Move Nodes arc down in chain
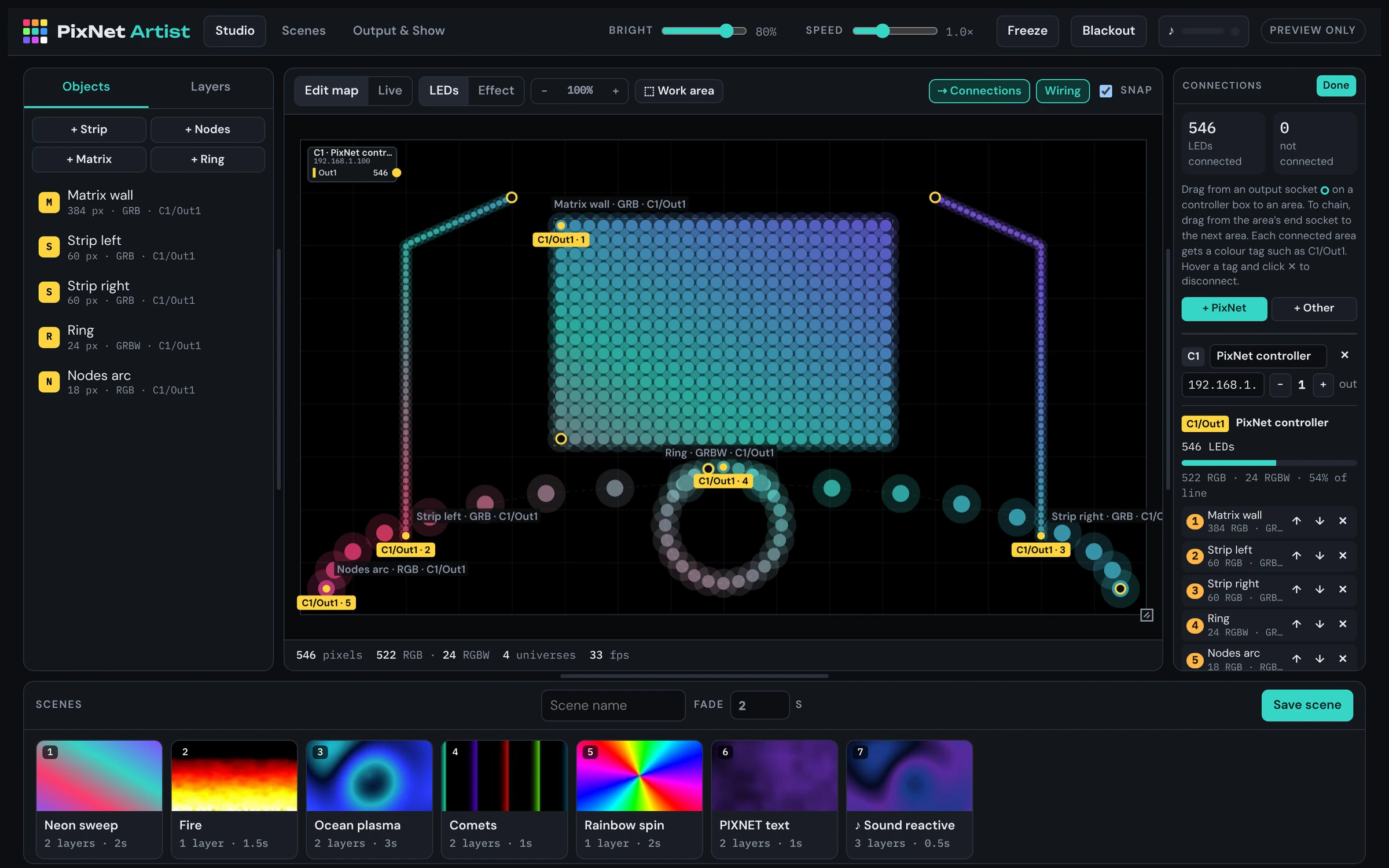Image resolution: width=1389 pixels, height=868 pixels. point(1320,659)
